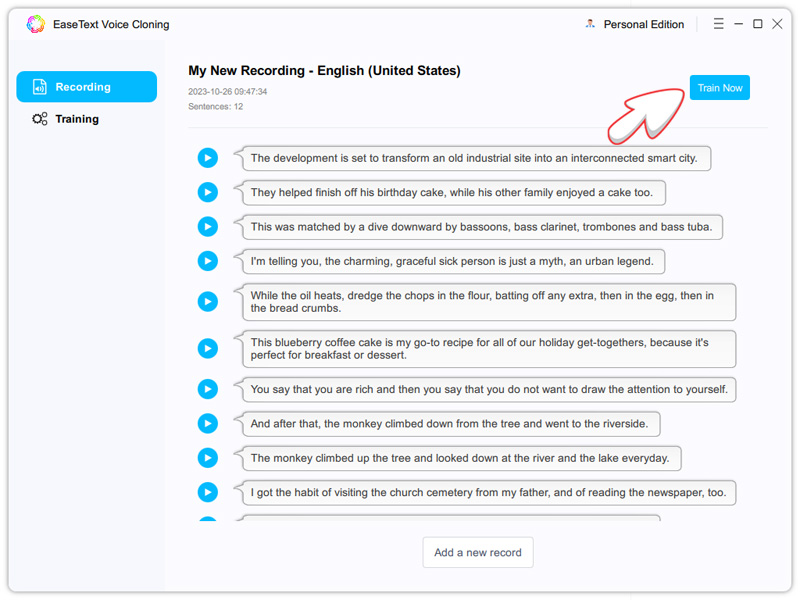Image resolution: width=800 pixels, height=600 pixels.
Task: Click the Train Now button
Action: pos(719,88)
